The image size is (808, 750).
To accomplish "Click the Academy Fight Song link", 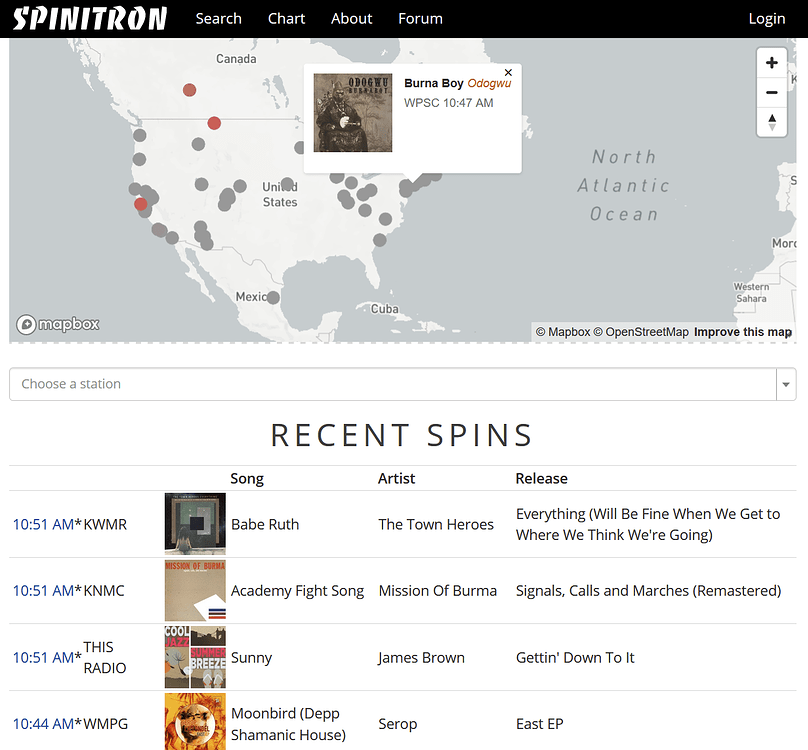I will [297, 591].
